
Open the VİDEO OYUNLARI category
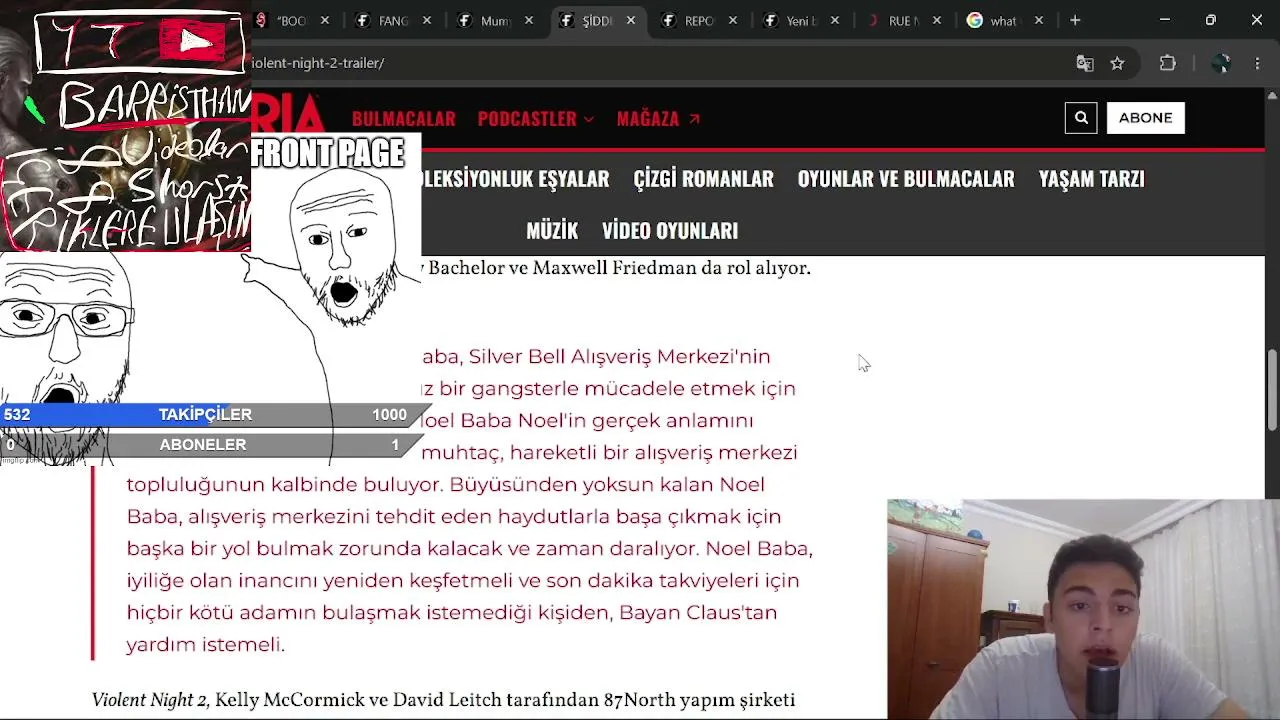click(x=670, y=231)
